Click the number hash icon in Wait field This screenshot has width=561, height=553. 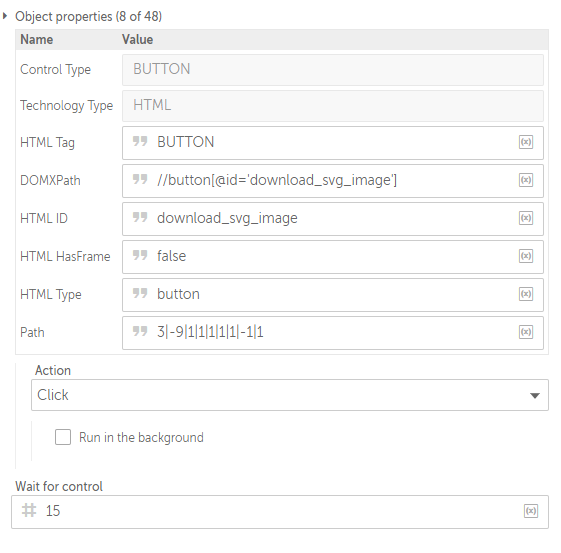coord(29,510)
